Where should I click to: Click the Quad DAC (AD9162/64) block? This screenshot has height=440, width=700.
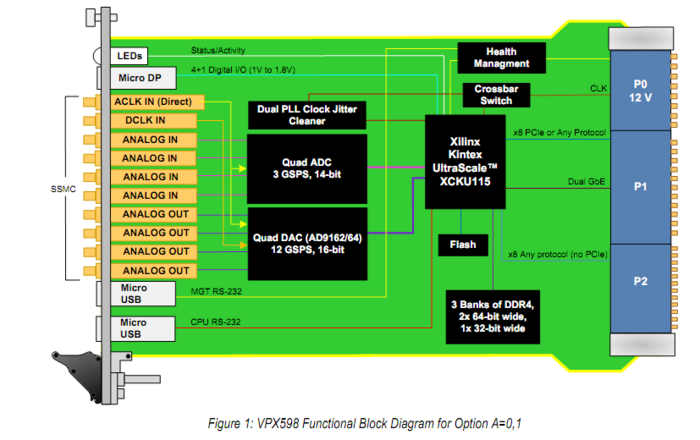(308, 244)
